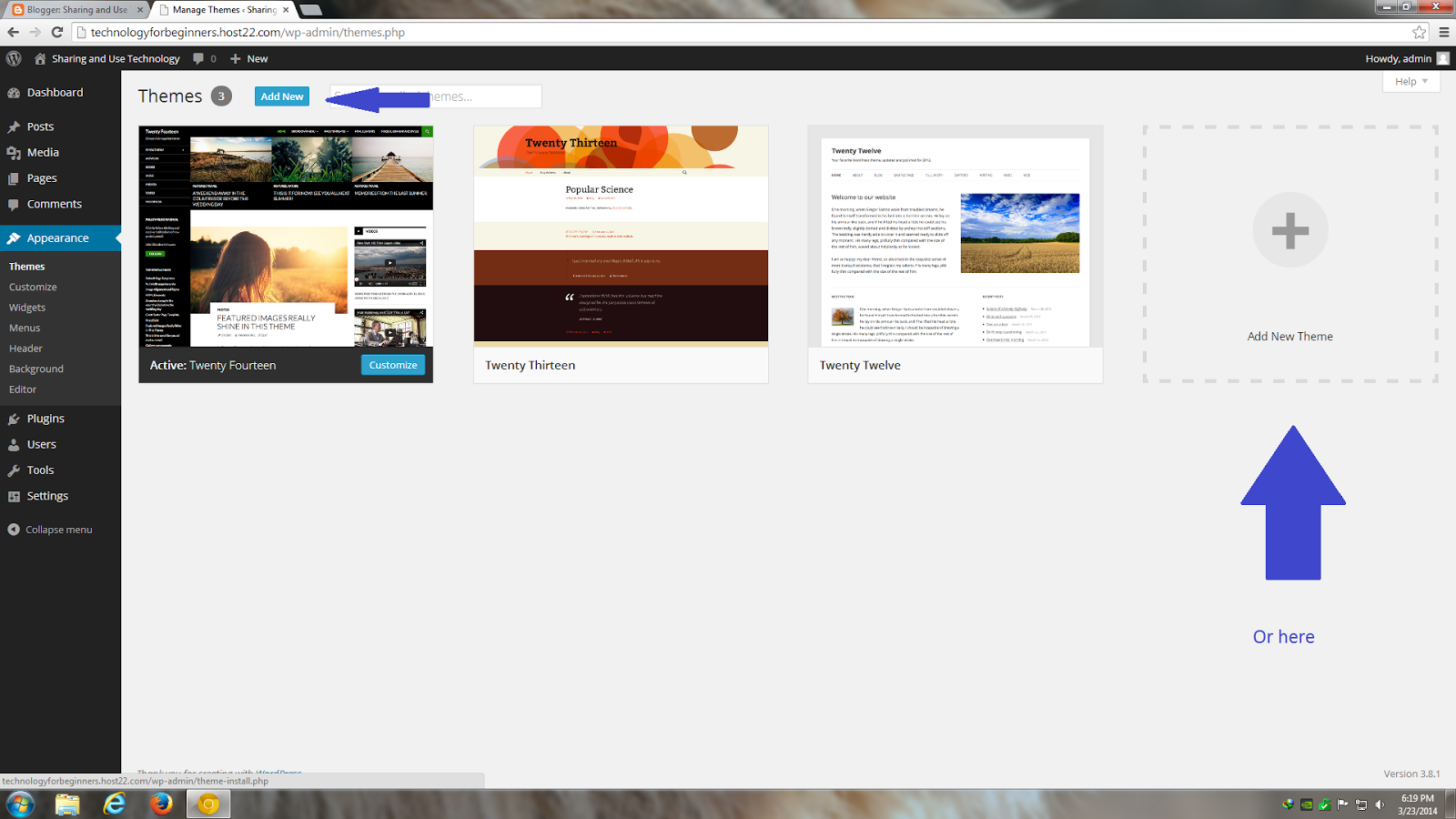Viewport: 1456px width, 819px height.
Task: Visit site via the home icon
Action: (40, 58)
